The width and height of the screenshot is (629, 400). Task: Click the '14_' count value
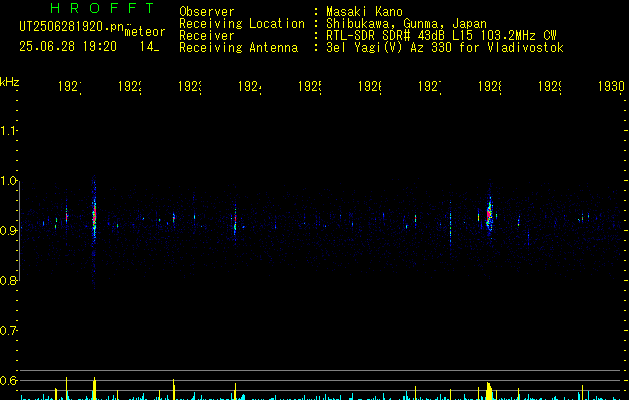(x=149, y=46)
